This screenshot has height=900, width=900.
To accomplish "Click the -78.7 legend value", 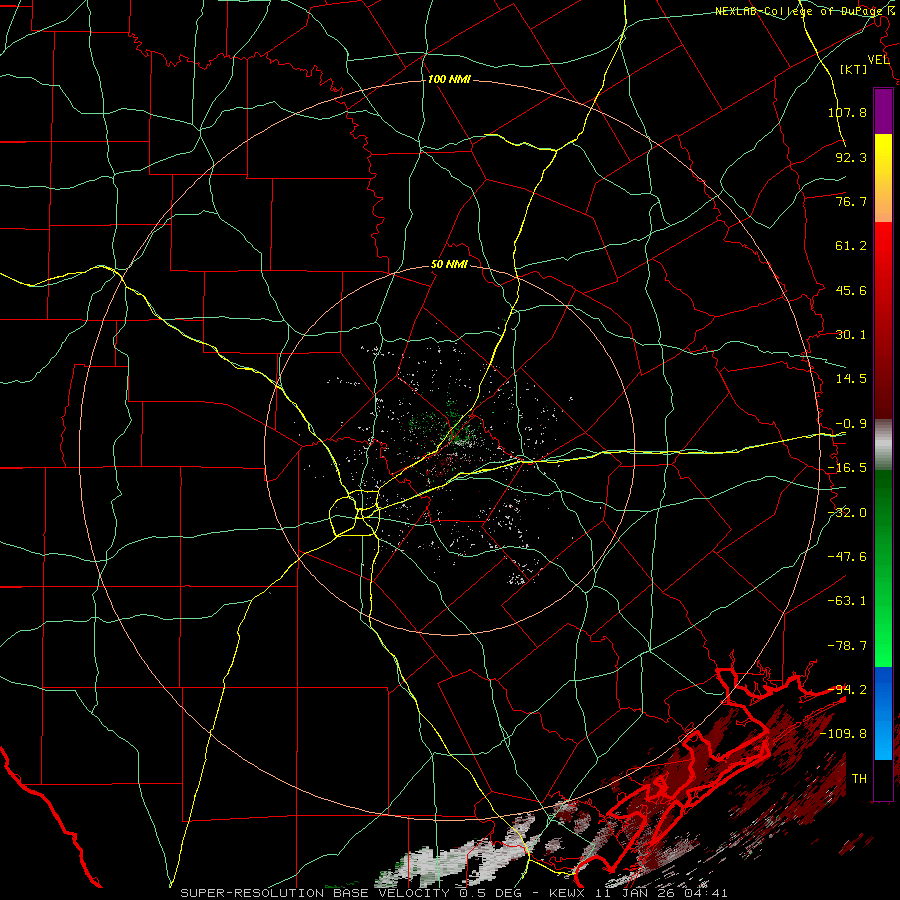I will (x=847, y=646).
